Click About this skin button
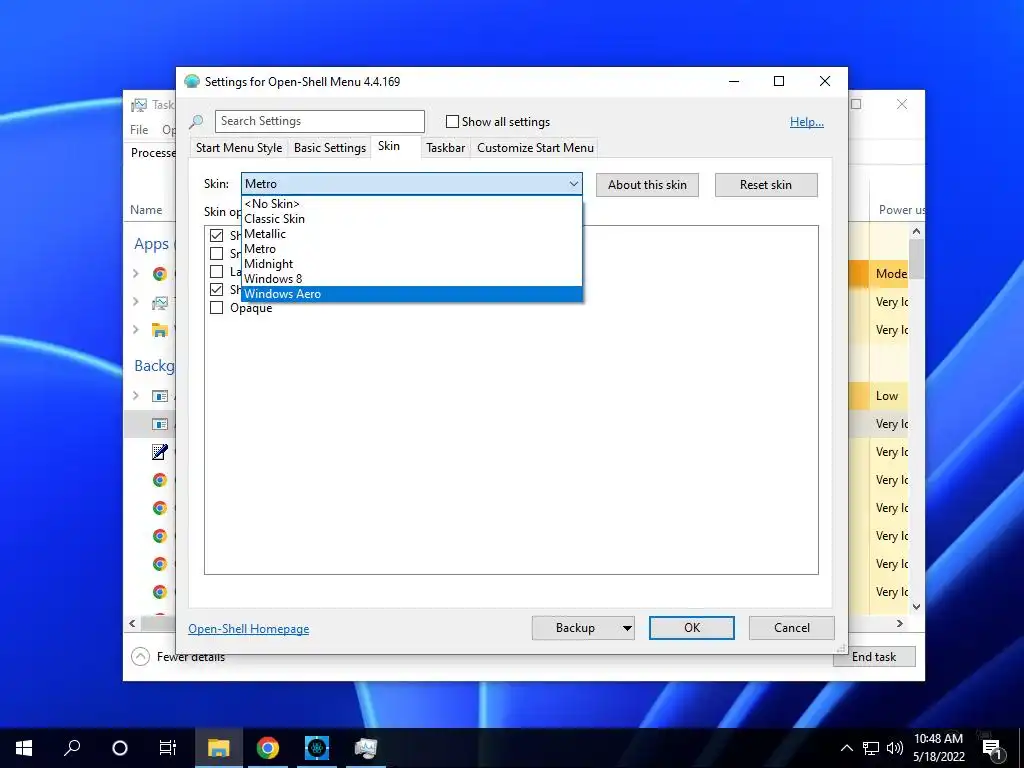 pos(647,185)
